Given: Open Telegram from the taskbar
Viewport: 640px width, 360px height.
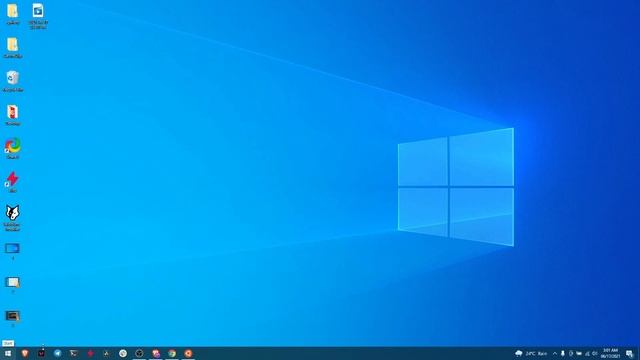Looking at the screenshot, I should [58, 353].
